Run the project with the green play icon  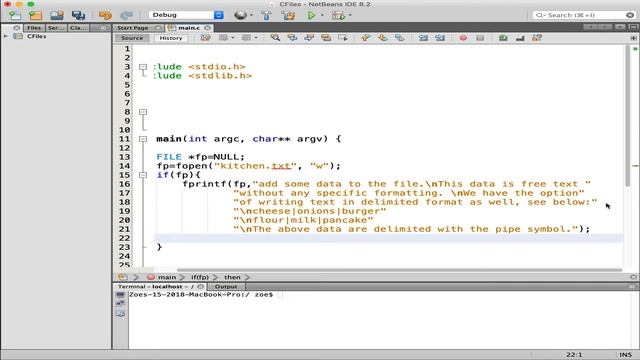[x=311, y=16]
